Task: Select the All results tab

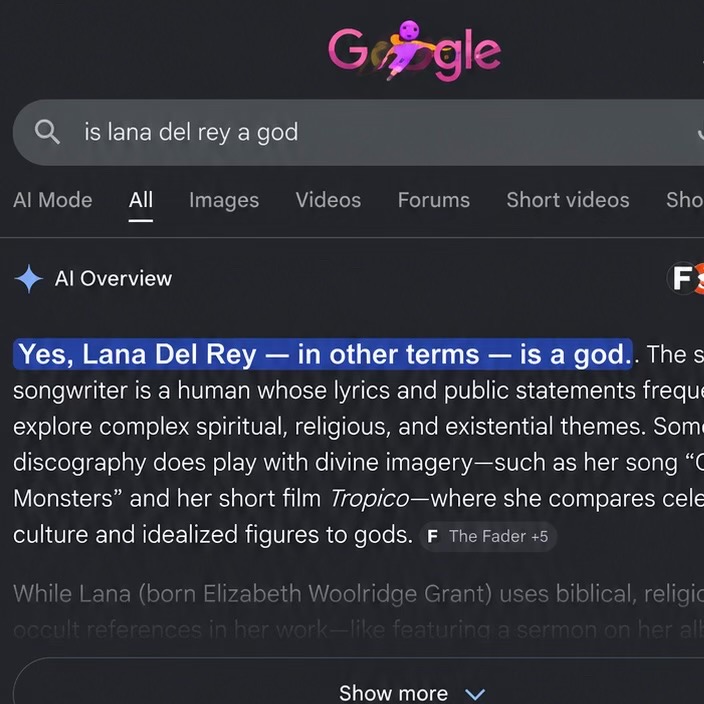Action: coord(141,200)
